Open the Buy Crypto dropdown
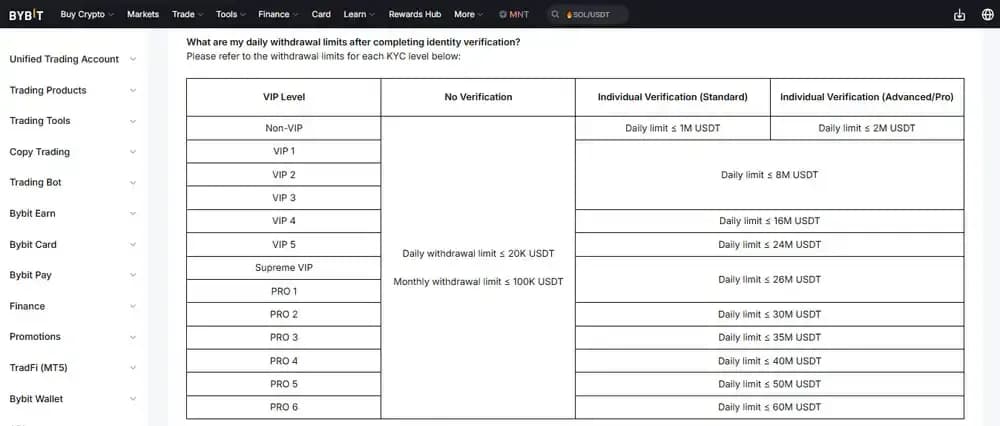The width and height of the screenshot is (1000, 426). click(x=87, y=14)
